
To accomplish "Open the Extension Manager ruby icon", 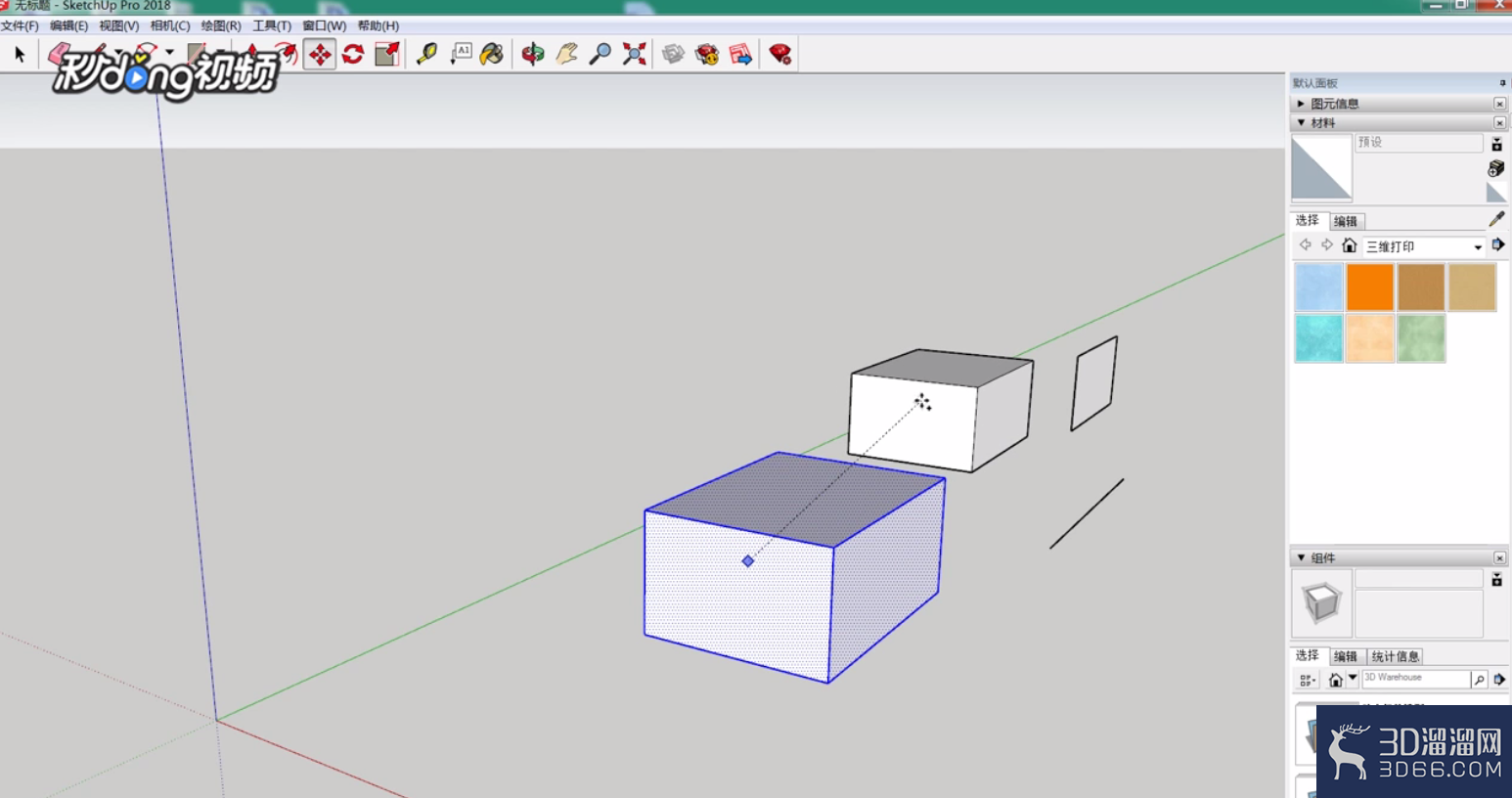I will click(780, 54).
